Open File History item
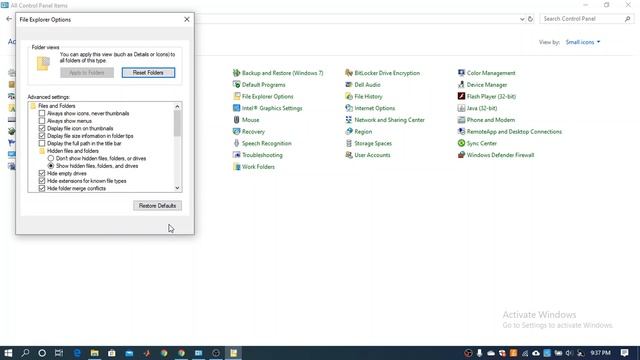This screenshot has width=640, height=360. pyautogui.click(x=364, y=97)
